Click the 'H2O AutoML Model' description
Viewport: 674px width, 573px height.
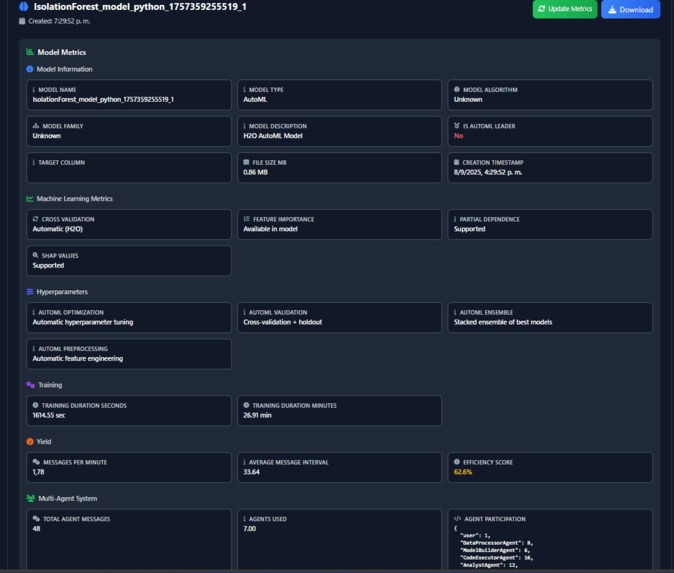(x=273, y=136)
